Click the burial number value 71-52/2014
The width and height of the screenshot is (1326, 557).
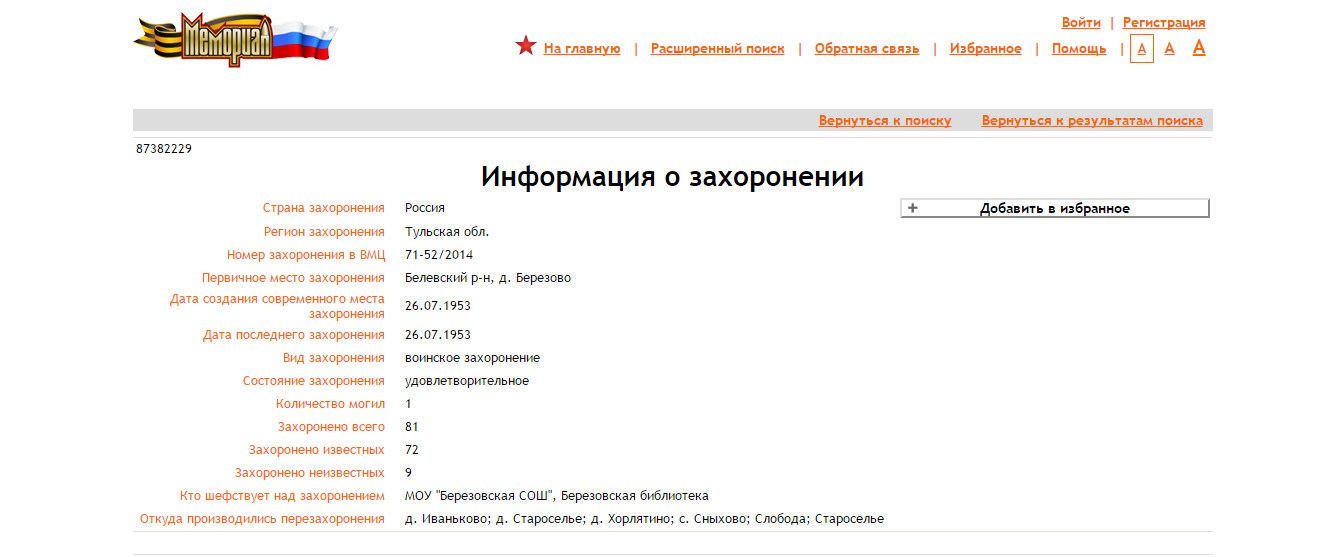click(x=439, y=254)
